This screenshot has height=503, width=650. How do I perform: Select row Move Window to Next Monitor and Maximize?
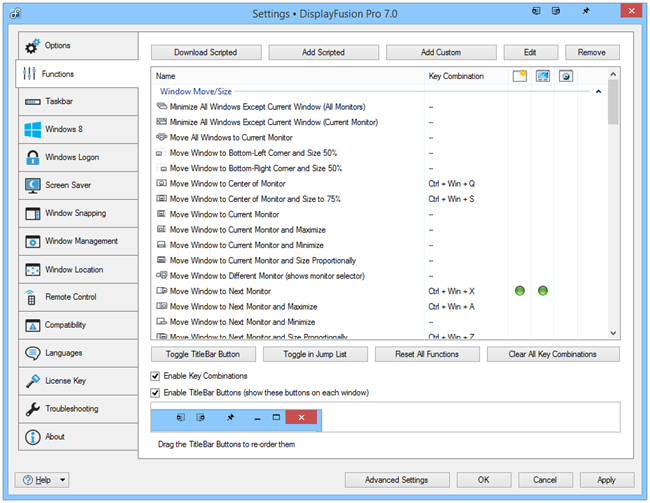click(x=379, y=306)
